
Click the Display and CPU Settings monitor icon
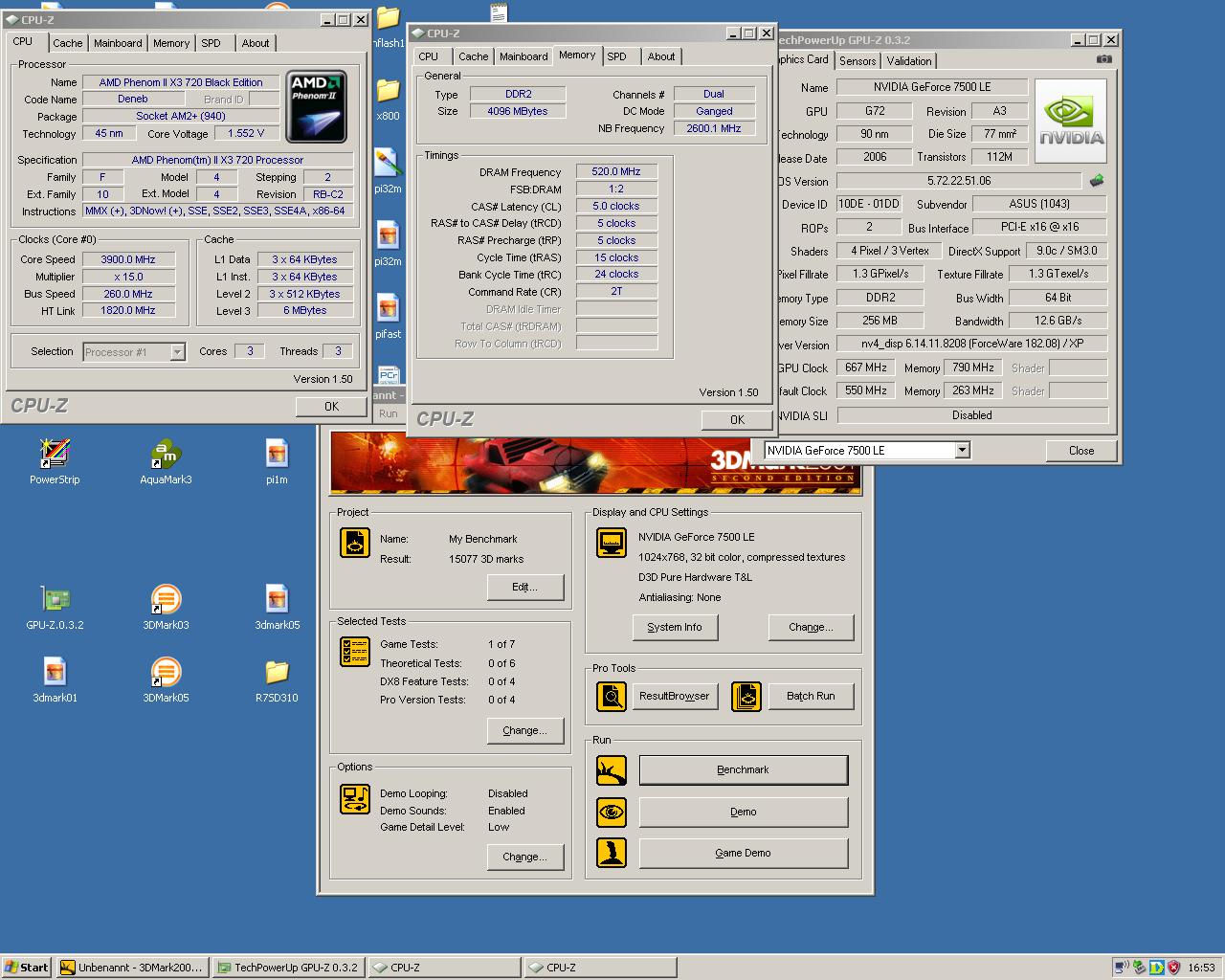pyautogui.click(x=611, y=543)
